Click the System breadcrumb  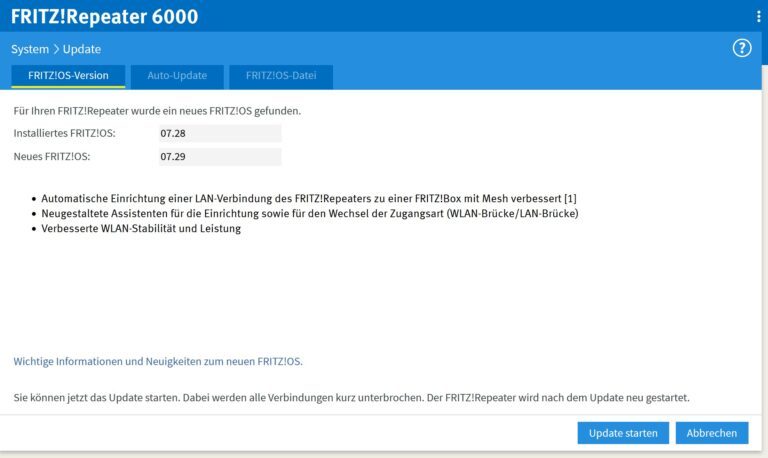click(x=30, y=49)
